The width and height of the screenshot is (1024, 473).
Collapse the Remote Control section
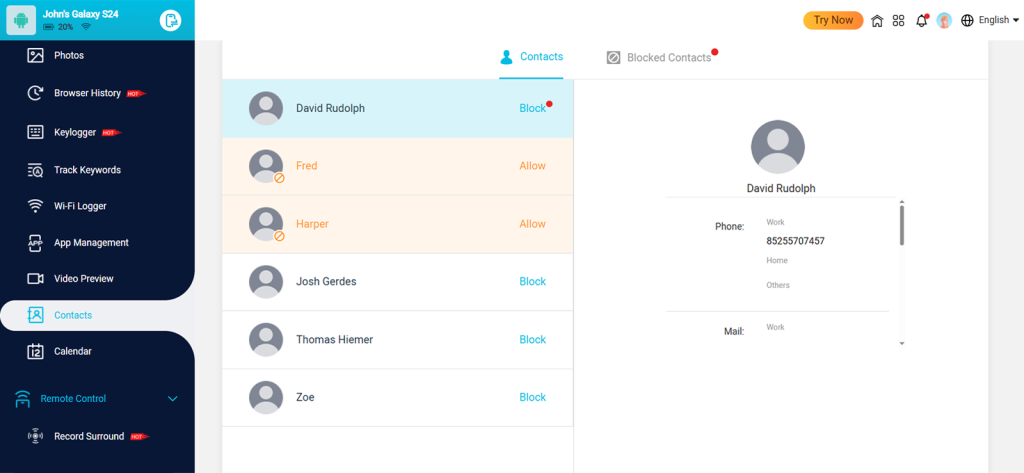172,399
